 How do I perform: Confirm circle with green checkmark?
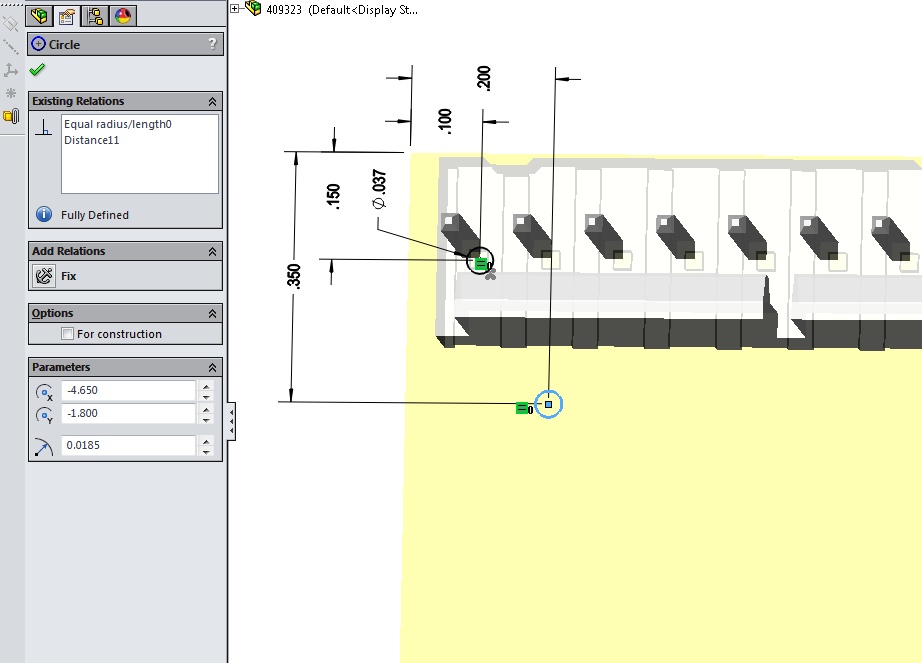pyautogui.click(x=37, y=70)
